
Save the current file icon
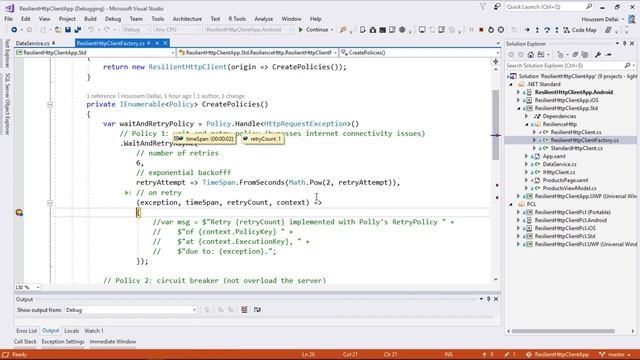[68, 30]
